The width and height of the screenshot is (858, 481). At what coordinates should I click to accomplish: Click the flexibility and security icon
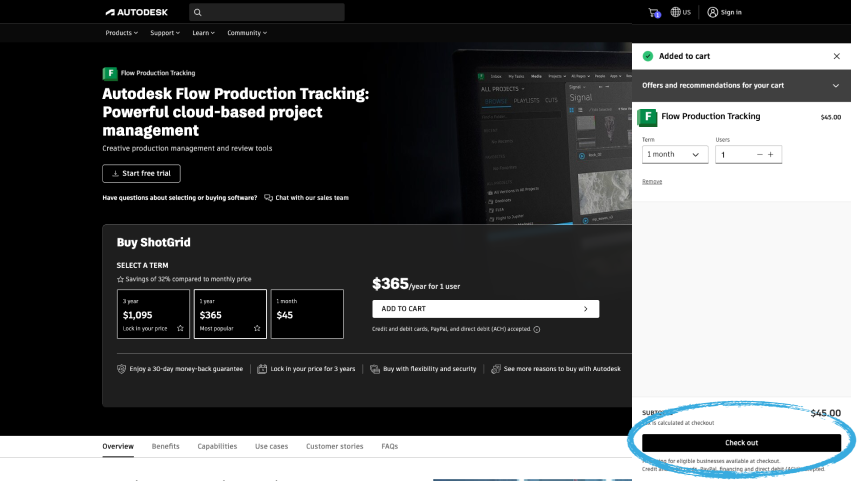375,369
